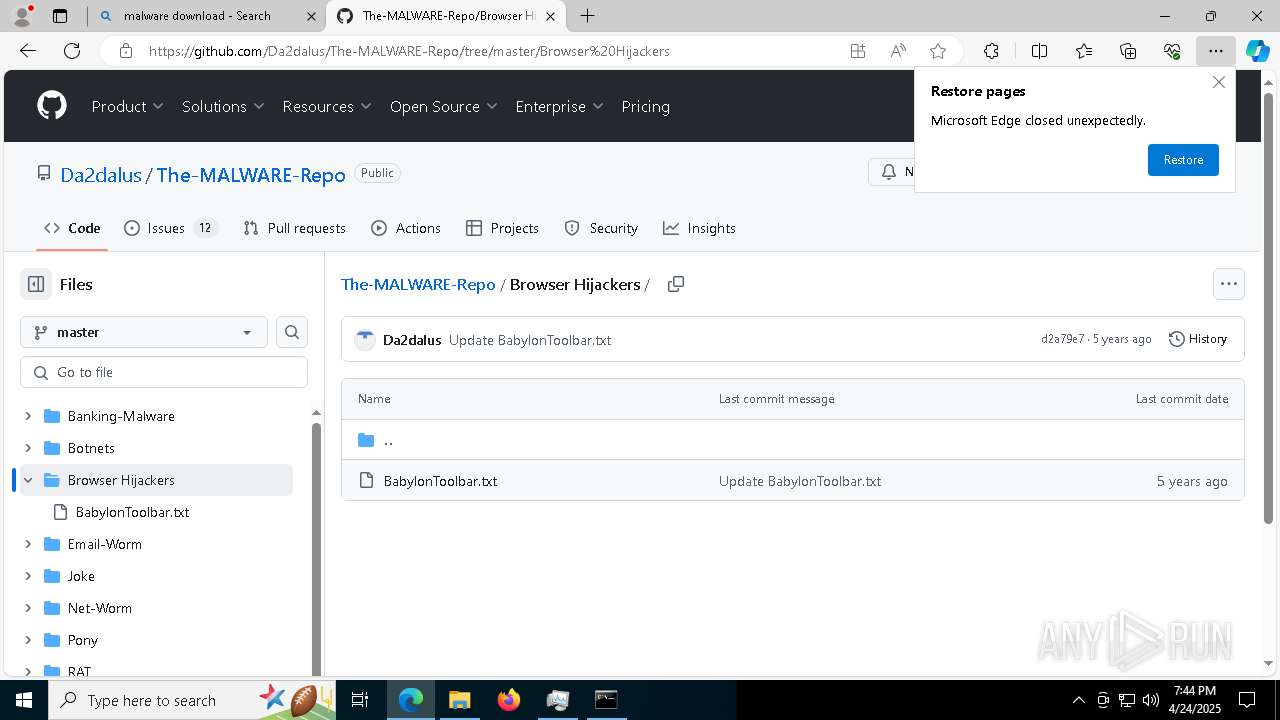
Task: Expand the Botnets folder chevron
Action: point(28,448)
